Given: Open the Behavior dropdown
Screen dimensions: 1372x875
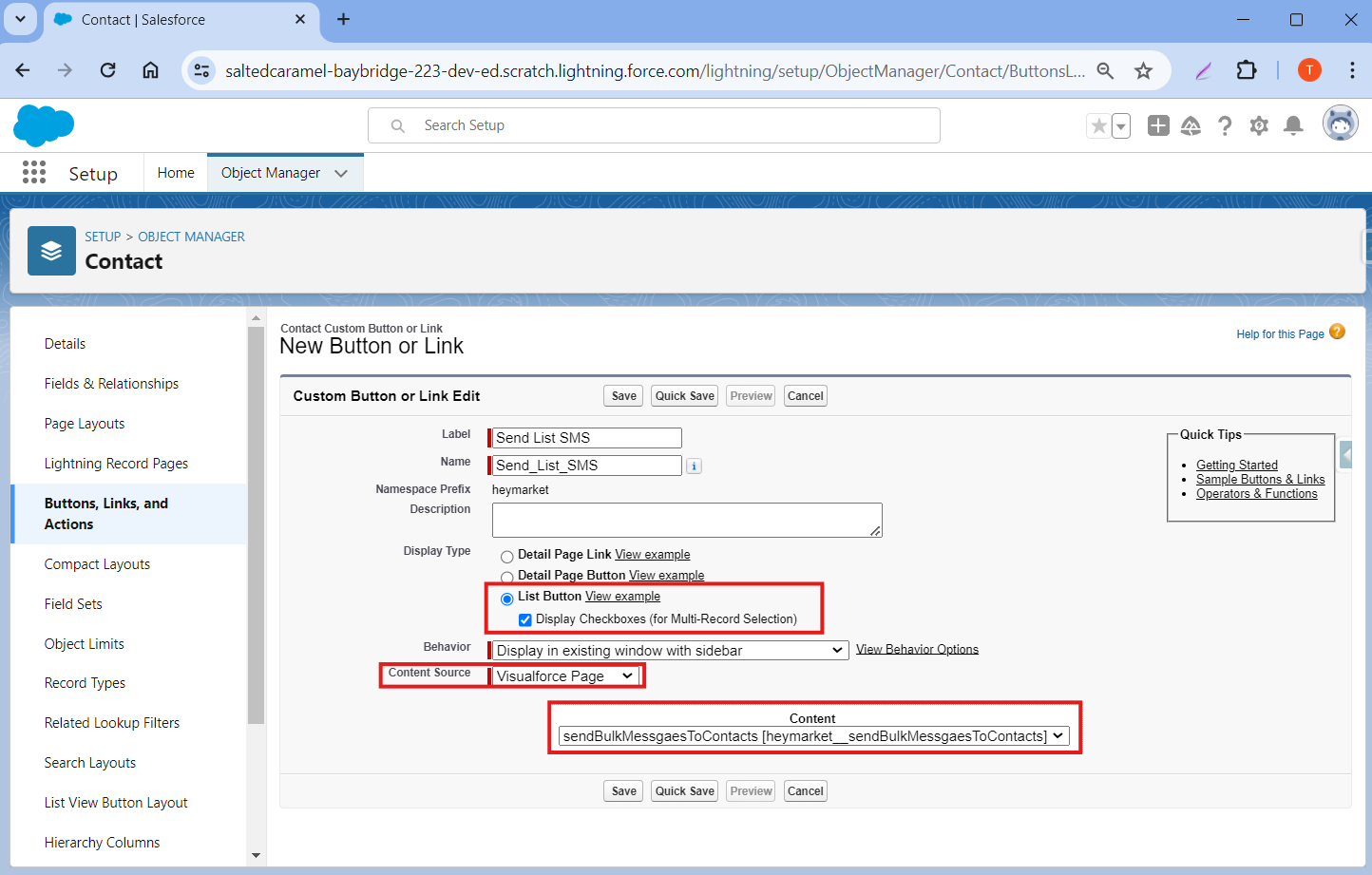Looking at the screenshot, I should click(x=670, y=651).
